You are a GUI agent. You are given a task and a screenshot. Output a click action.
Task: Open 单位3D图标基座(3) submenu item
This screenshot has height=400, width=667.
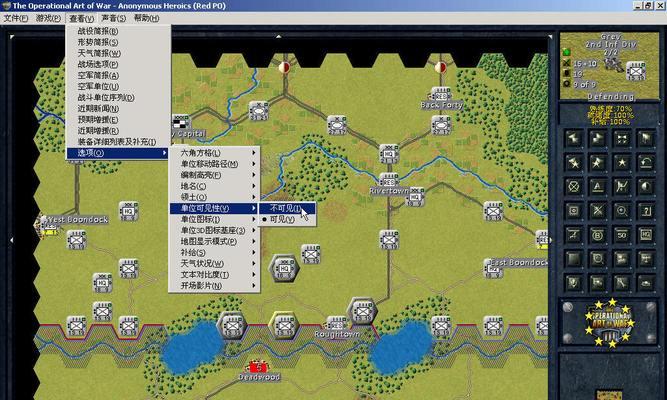[214, 230]
